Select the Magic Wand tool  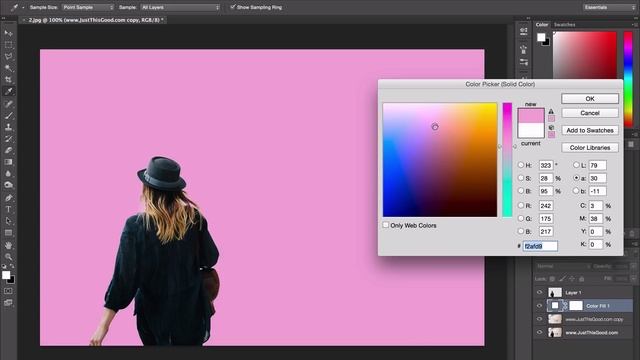tap(8, 68)
